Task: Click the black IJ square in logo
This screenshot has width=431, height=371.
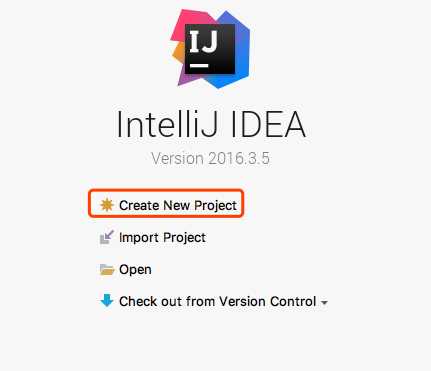Action: 210,49
